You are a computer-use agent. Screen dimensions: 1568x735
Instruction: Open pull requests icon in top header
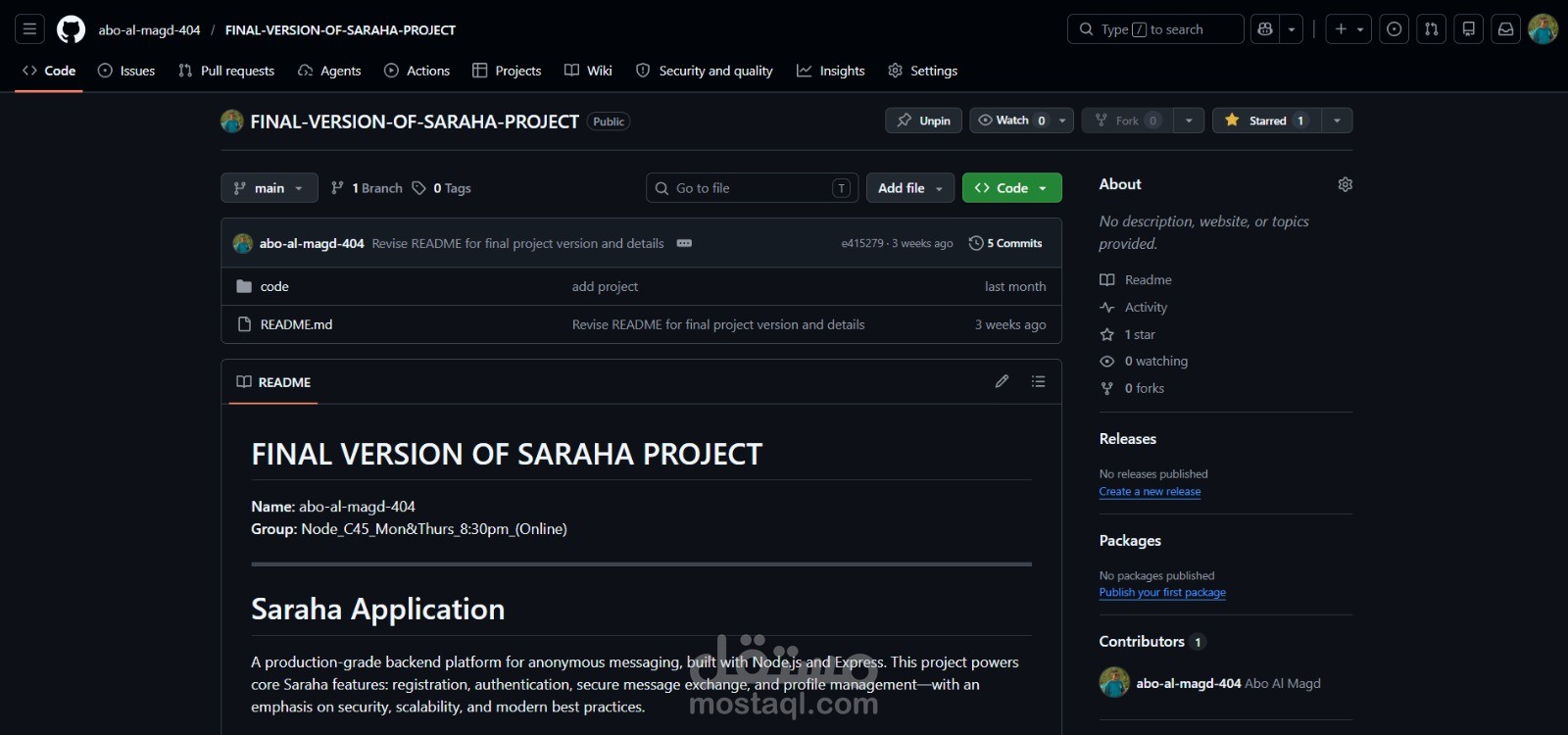pyautogui.click(x=1432, y=29)
